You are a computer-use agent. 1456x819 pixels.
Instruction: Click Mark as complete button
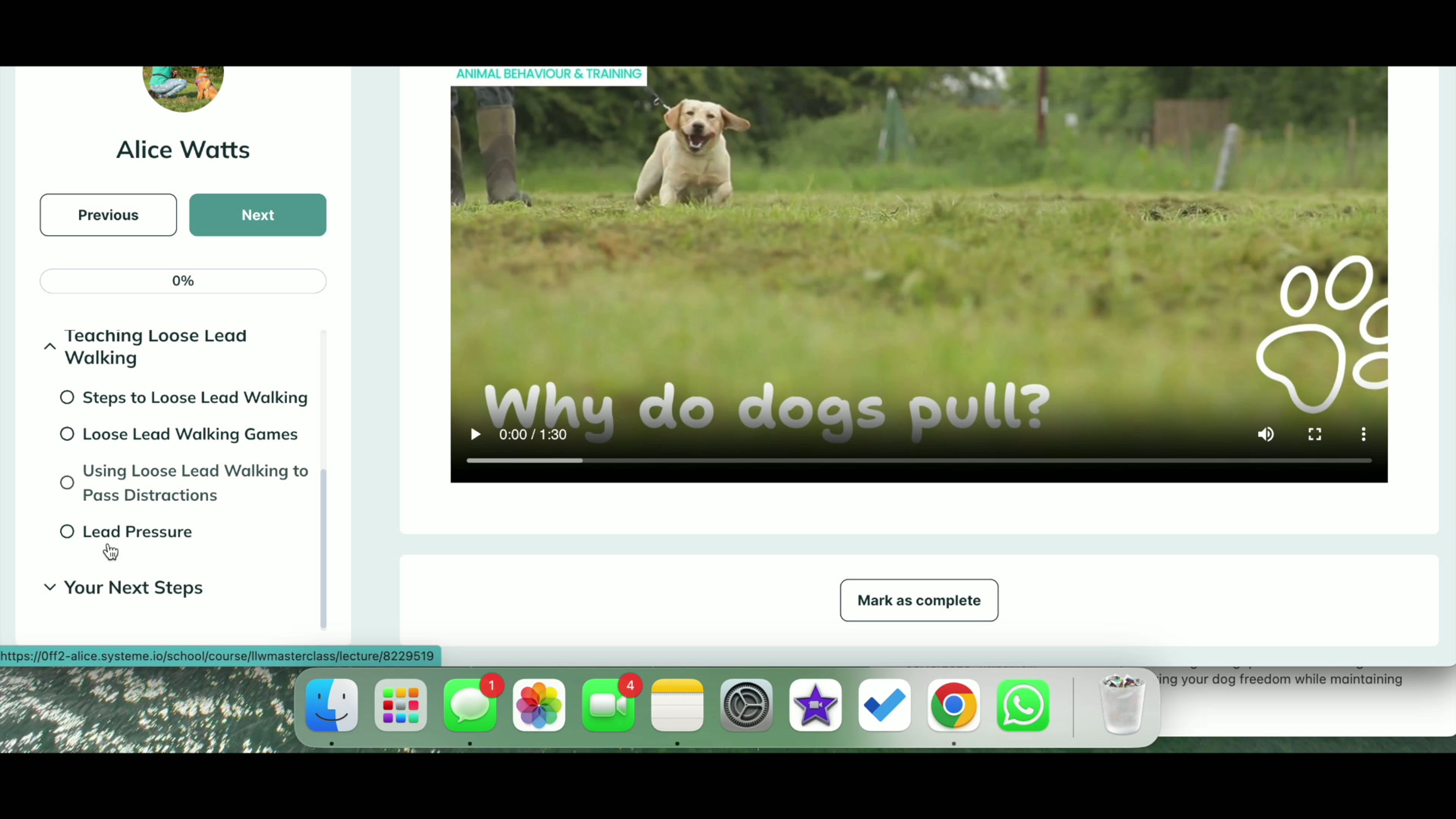tap(918, 600)
